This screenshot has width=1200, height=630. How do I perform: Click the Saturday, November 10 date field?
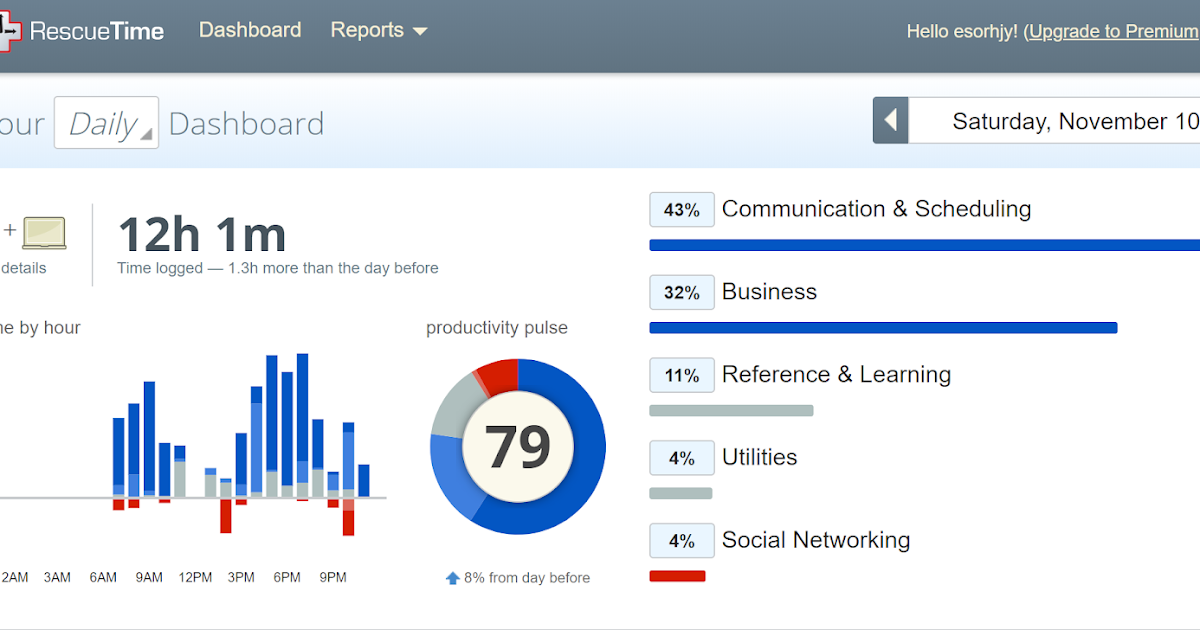coord(1070,122)
